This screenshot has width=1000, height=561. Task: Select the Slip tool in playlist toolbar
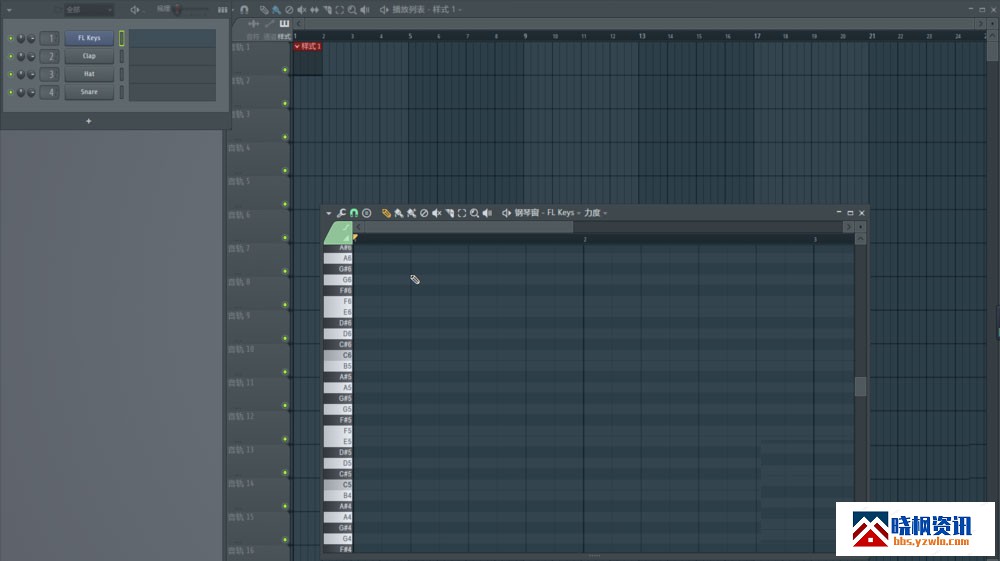click(314, 10)
